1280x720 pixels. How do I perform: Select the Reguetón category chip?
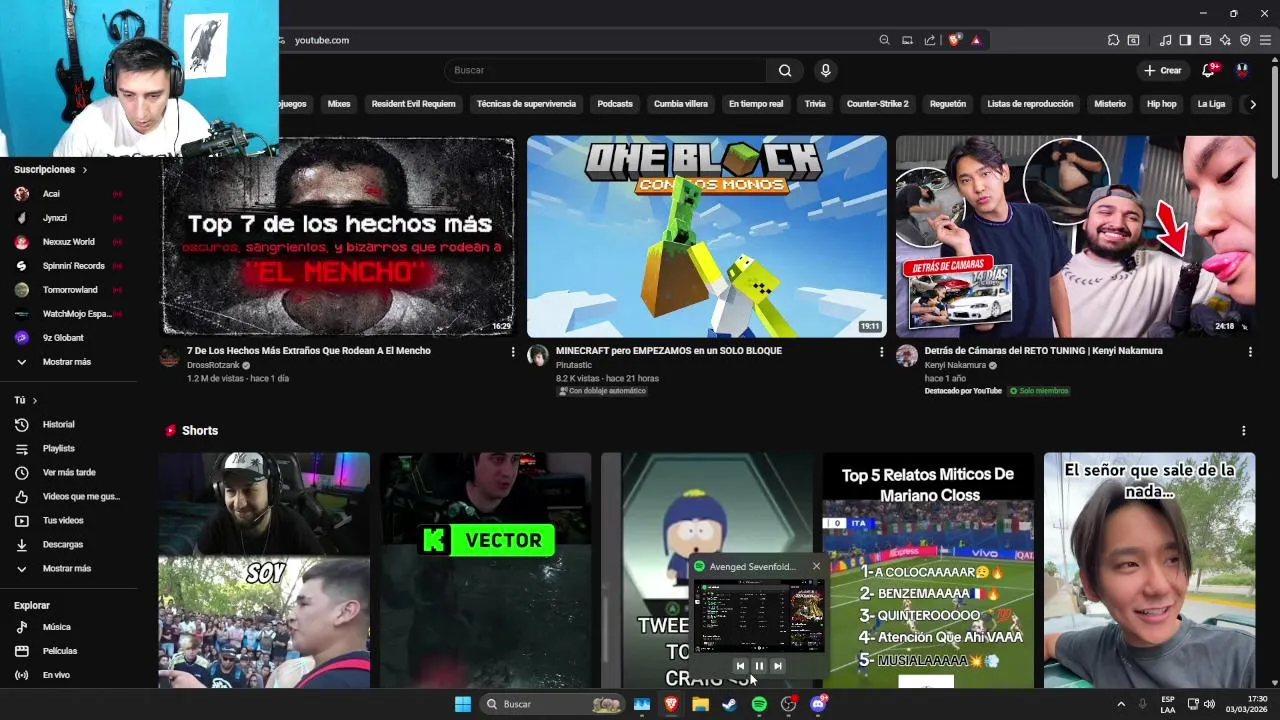pyautogui.click(x=948, y=104)
